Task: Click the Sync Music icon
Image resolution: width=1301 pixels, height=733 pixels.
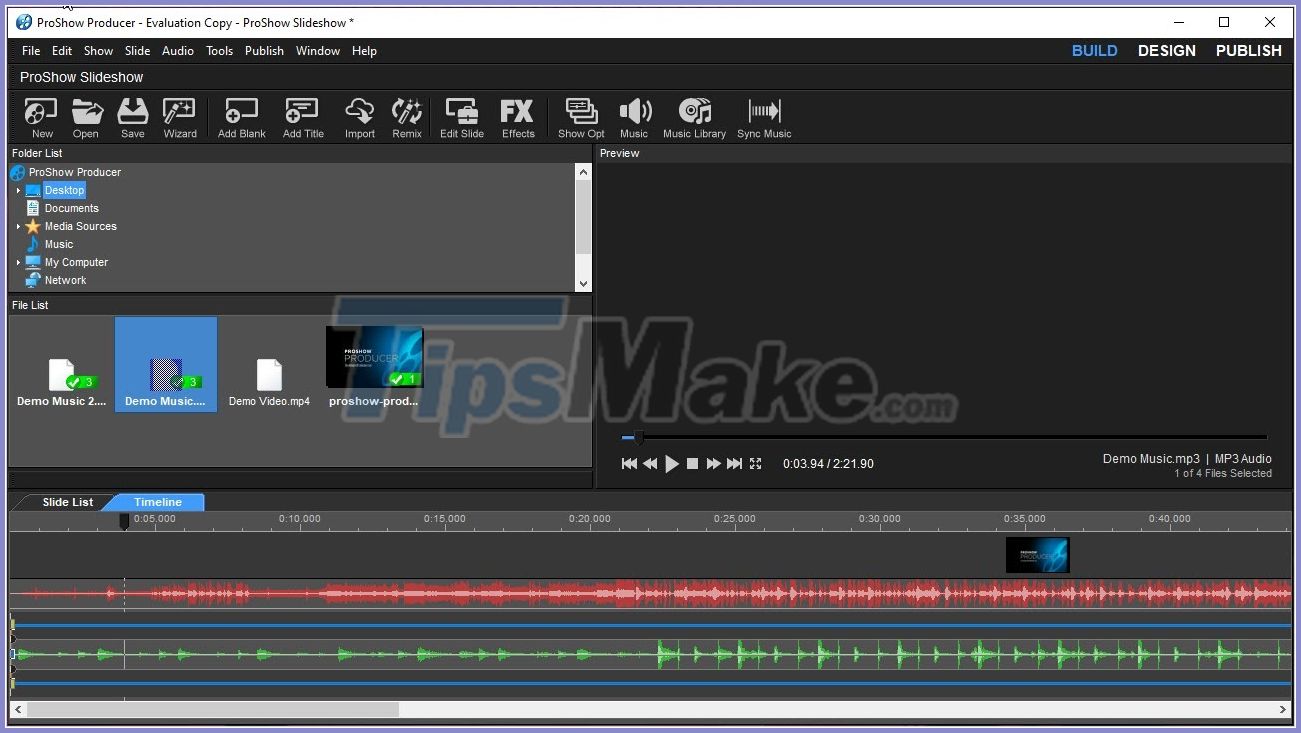Action: [x=763, y=117]
